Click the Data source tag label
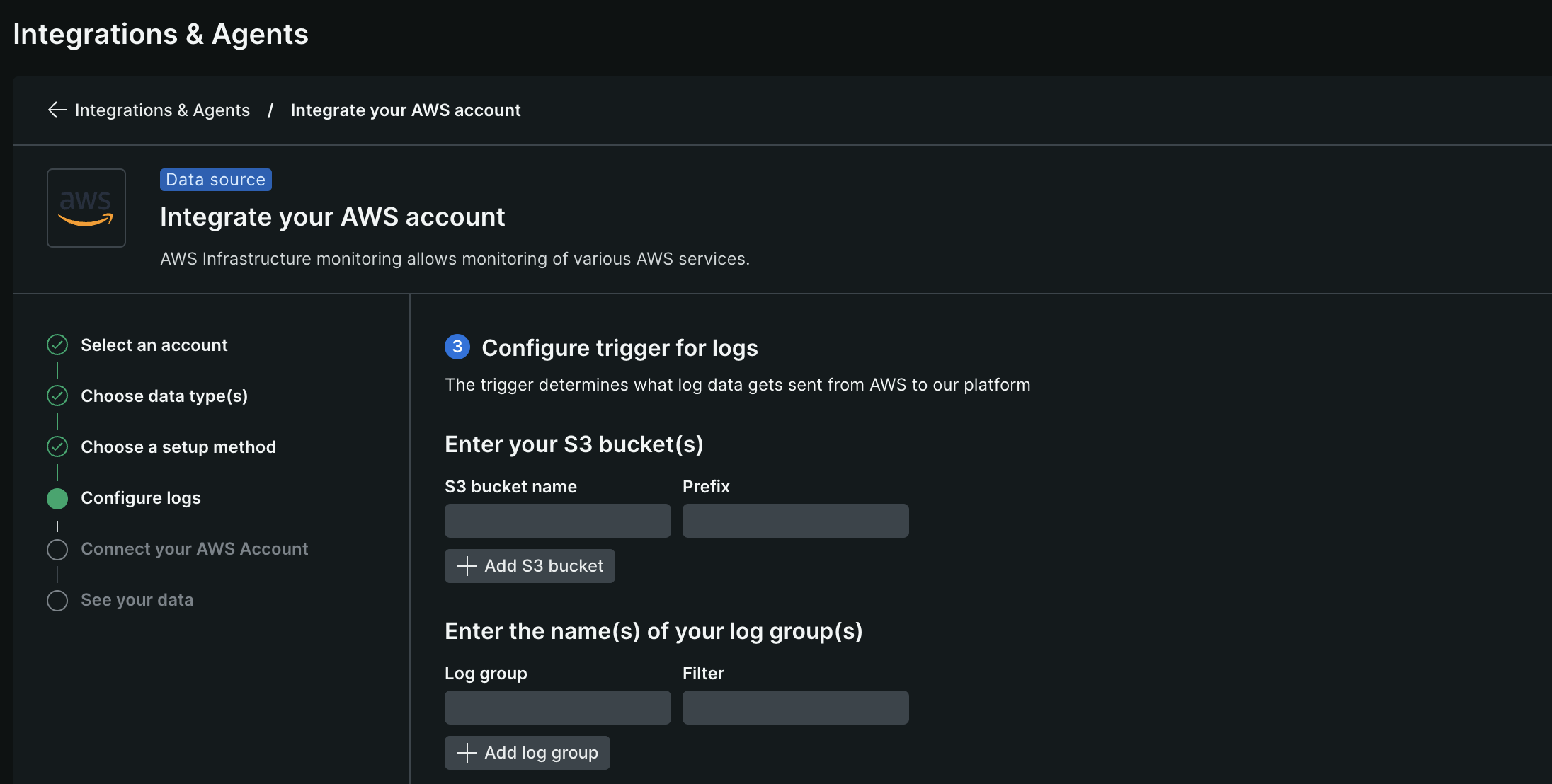Viewport: 1552px width, 784px height. click(x=216, y=180)
